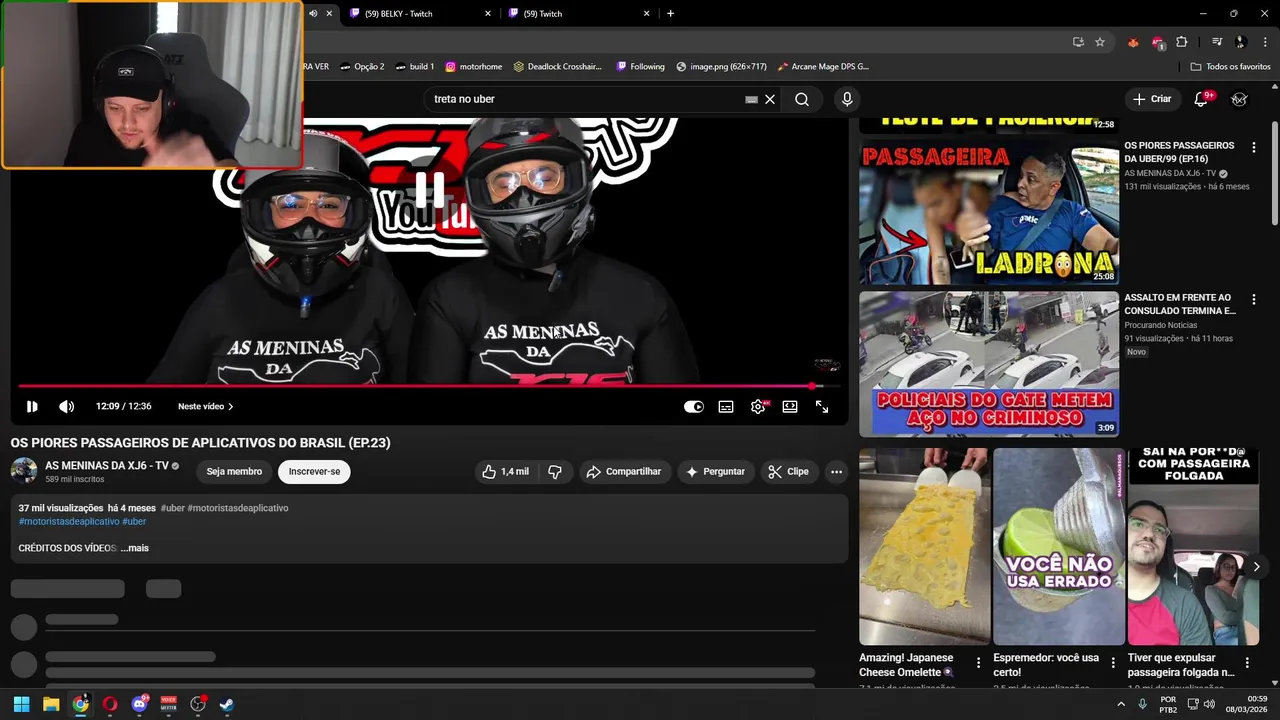Switch to the '(59) Twitch' tab
Viewport: 1280px width, 720px height.
pyautogui.click(x=580, y=14)
